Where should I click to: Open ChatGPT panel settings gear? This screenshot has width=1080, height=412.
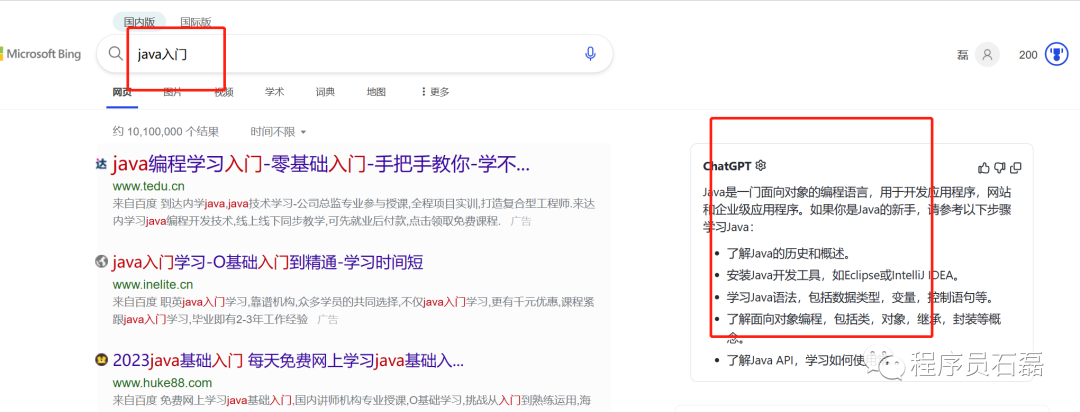pyautogui.click(x=761, y=166)
